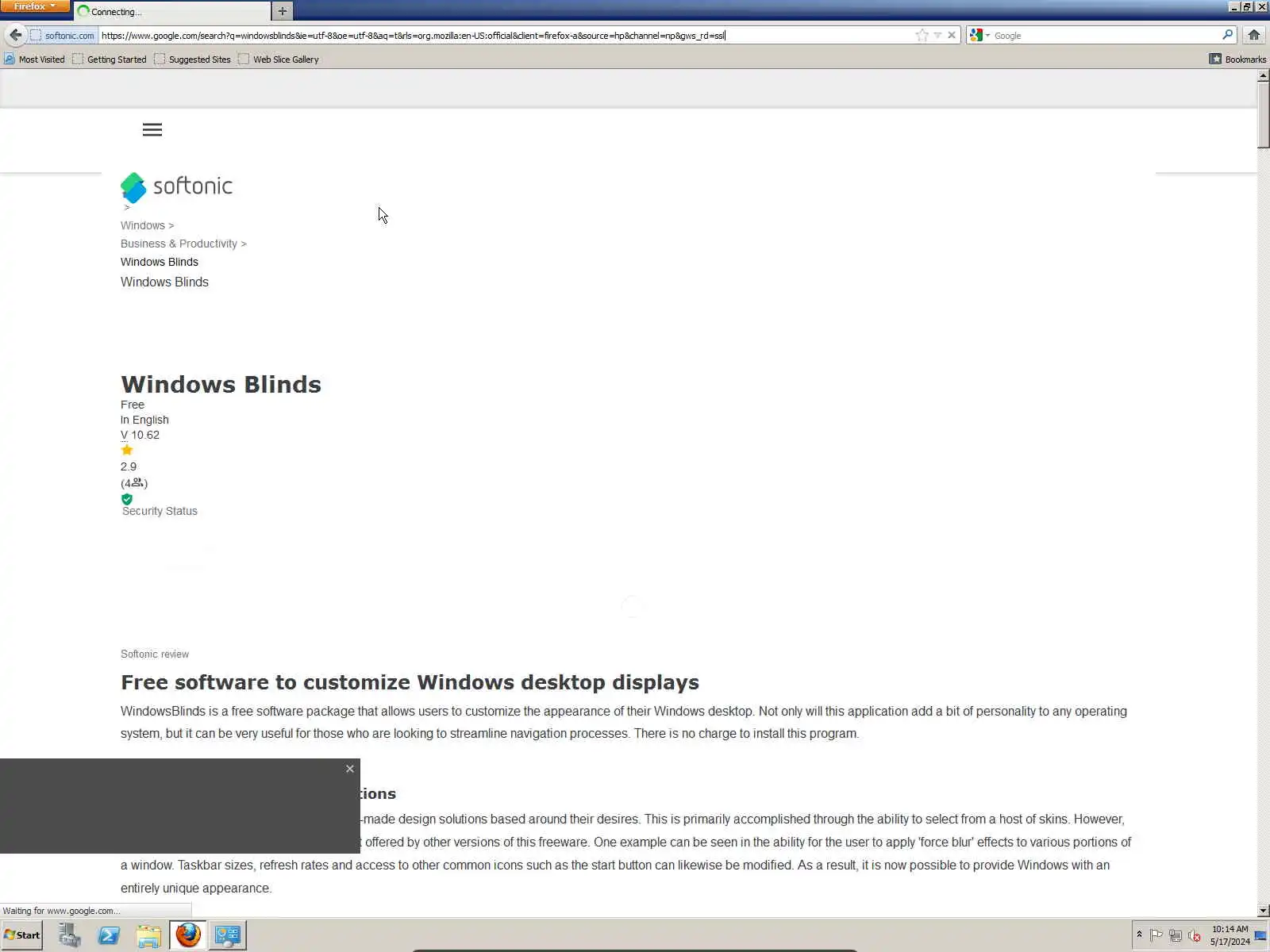Screen dimensions: 1270x952
Task: Open the Google search engine selector
Action: click(980, 35)
